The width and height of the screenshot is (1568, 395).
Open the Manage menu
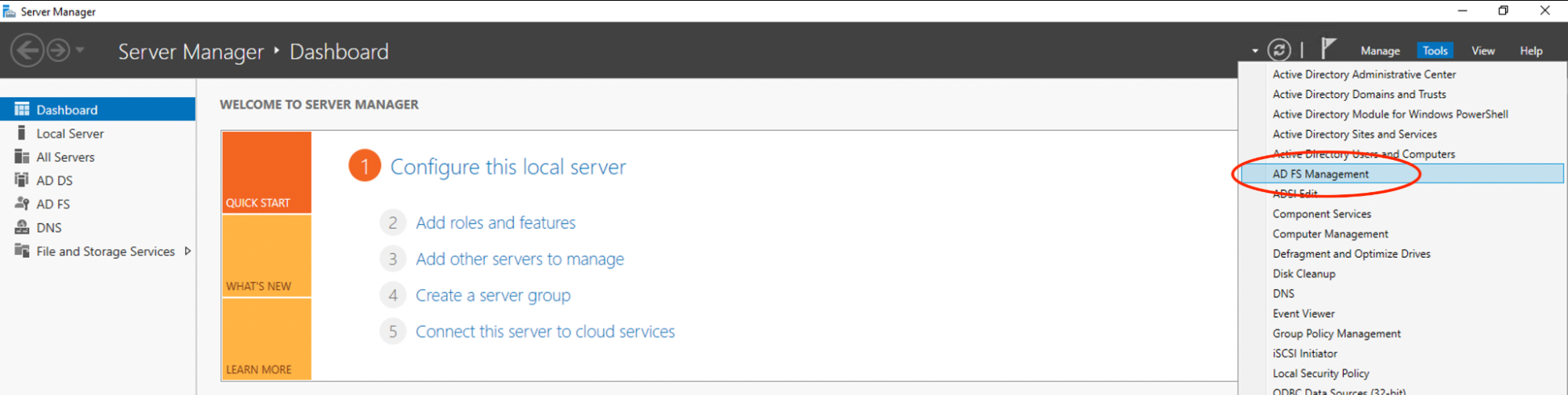coord(1380,51)
